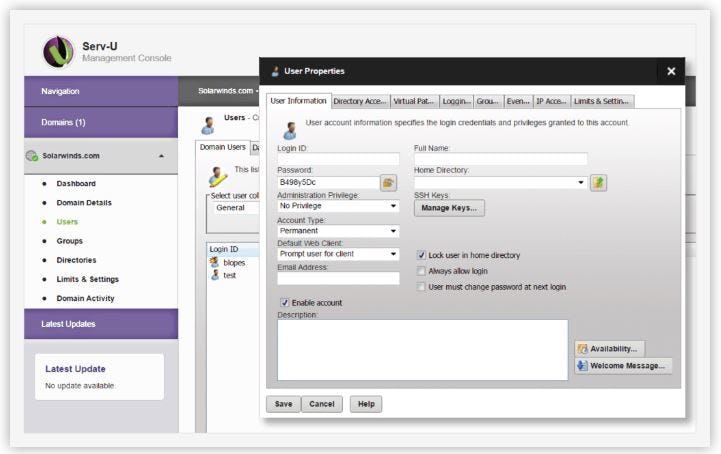The width and height of the screenshot is (721, 454).
Task: Click the Solarwinds.com domain status icon
Action: (x=32, y=156)
